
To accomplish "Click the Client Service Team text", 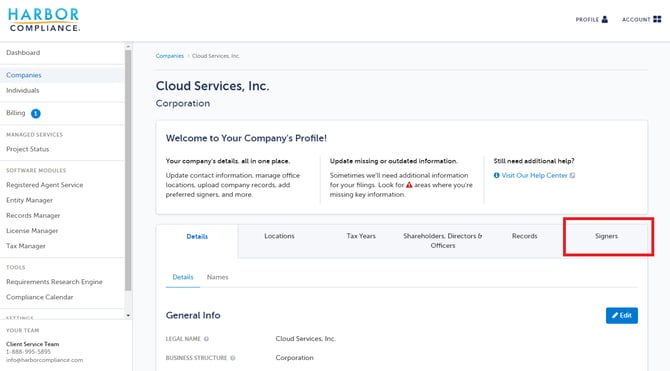I will (32, 344).
